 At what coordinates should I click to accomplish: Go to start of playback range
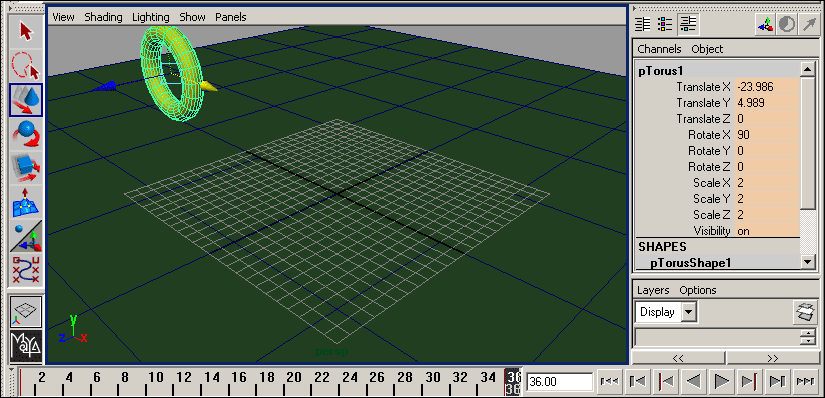609,381
